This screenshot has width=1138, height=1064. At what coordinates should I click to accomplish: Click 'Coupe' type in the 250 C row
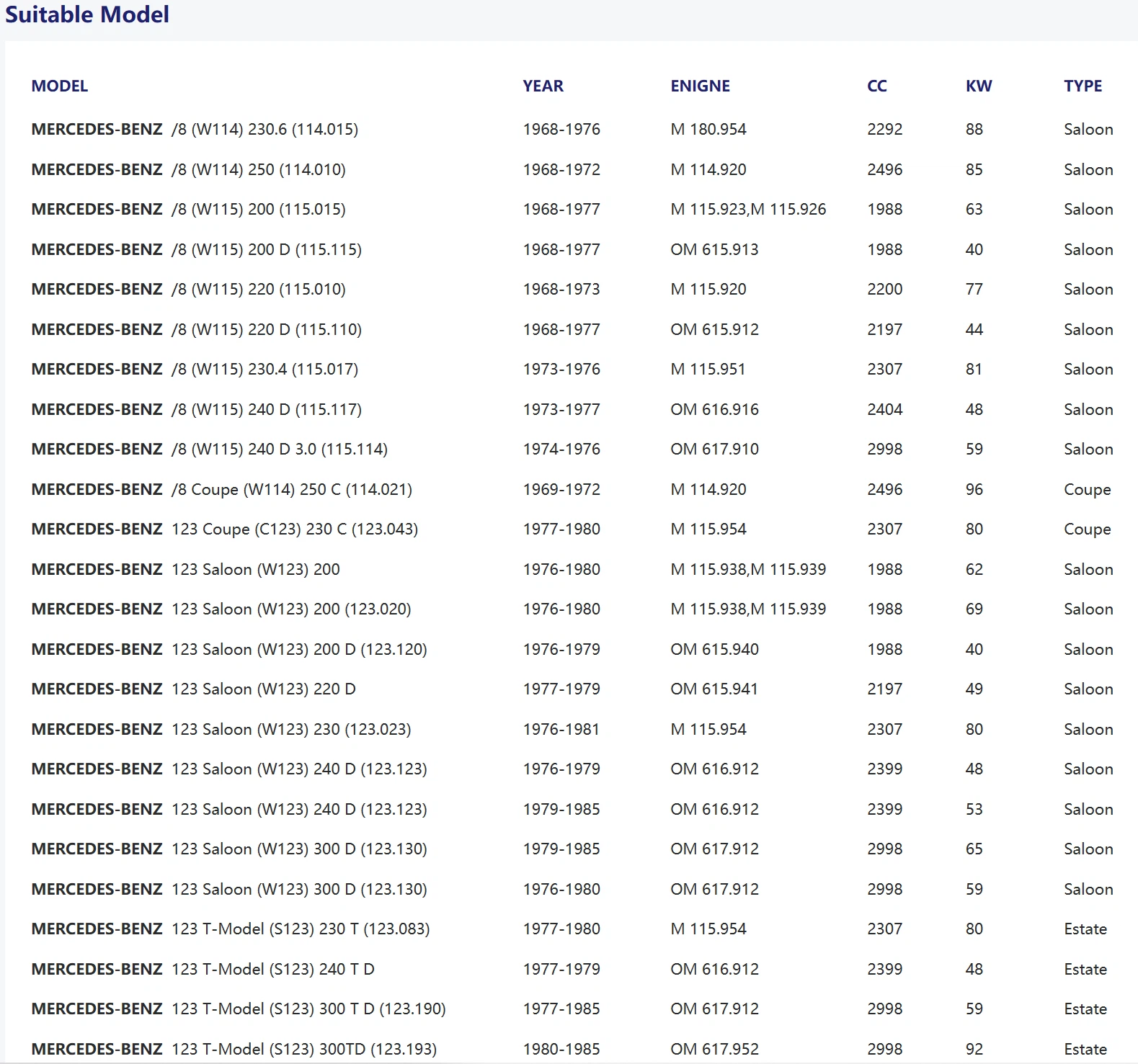[x=1088, y=489]
